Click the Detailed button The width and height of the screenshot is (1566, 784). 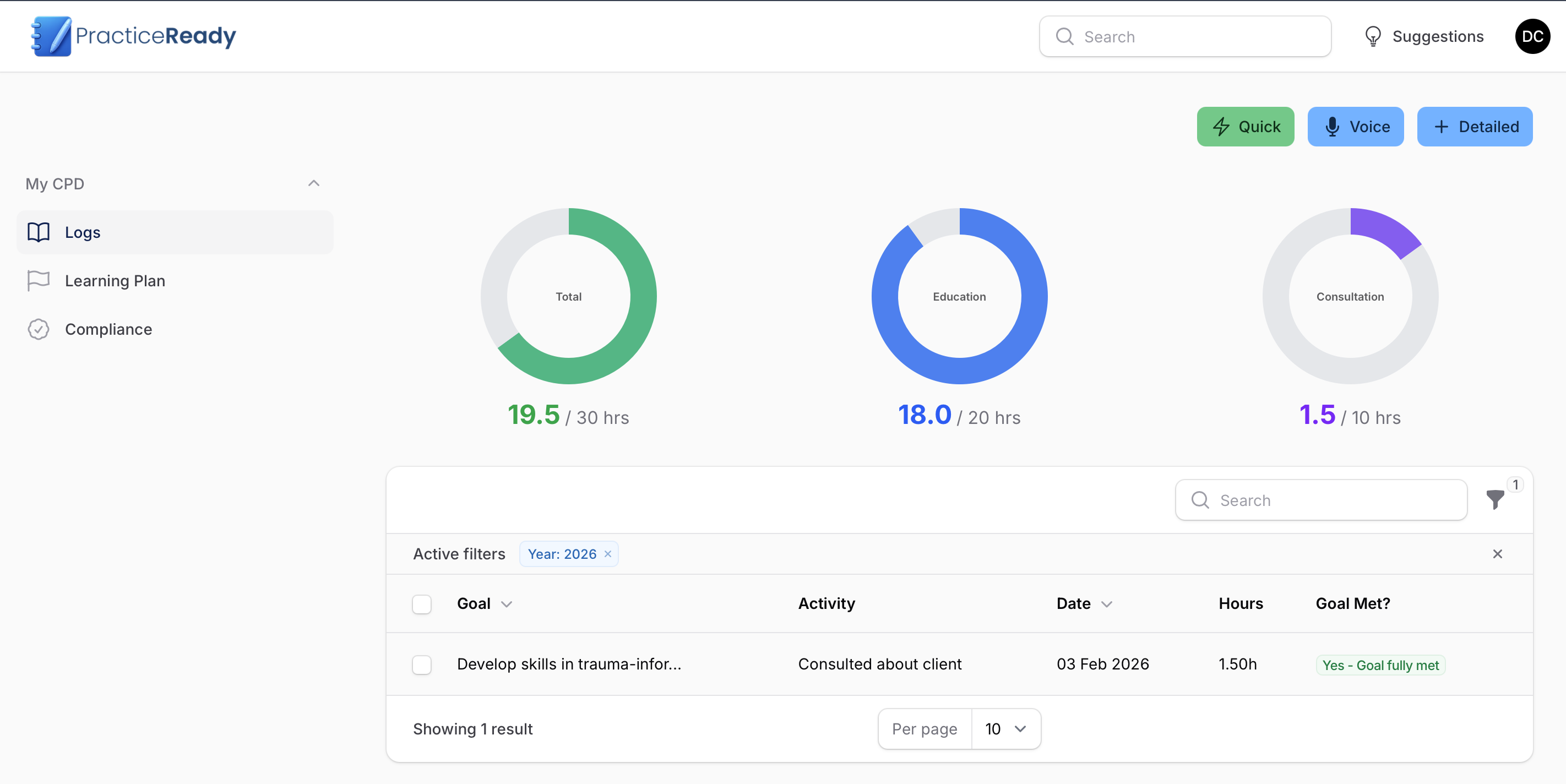[1474, 127]
